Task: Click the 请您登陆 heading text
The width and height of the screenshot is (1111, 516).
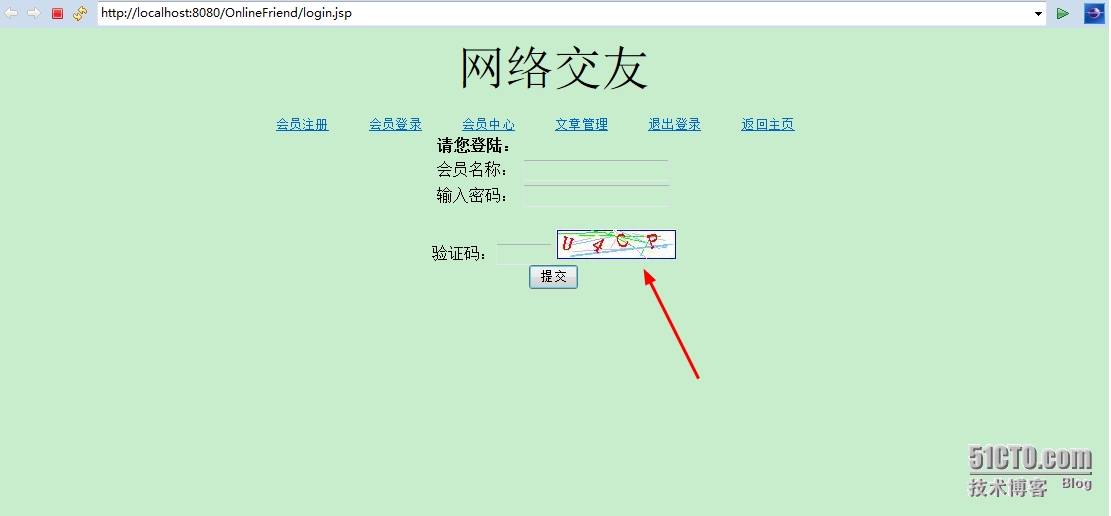Action: click(x=473, y=147)
